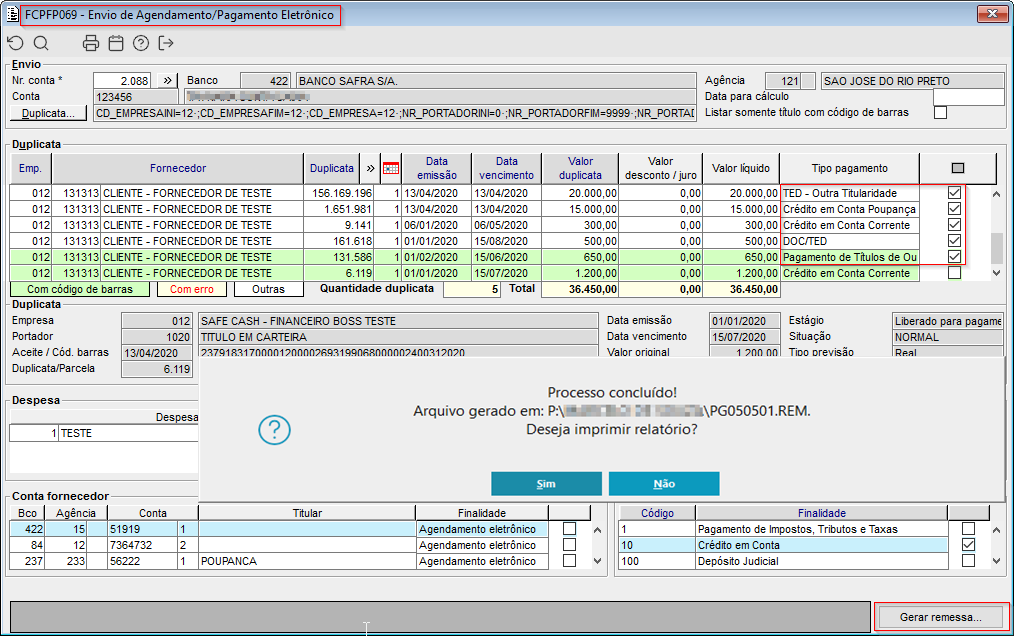Click Agendamento eletrônico for account 51919
The width and height of the screenshot is (1014, 636).
tap(482, 529)
